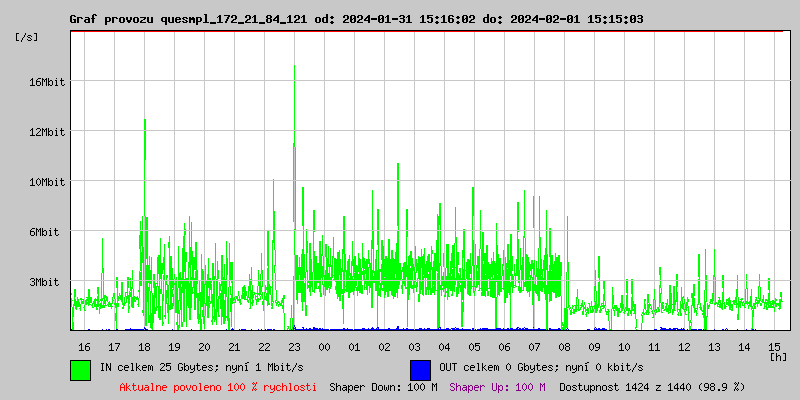Click the green IN legend color swatch

tap(80, 369)
